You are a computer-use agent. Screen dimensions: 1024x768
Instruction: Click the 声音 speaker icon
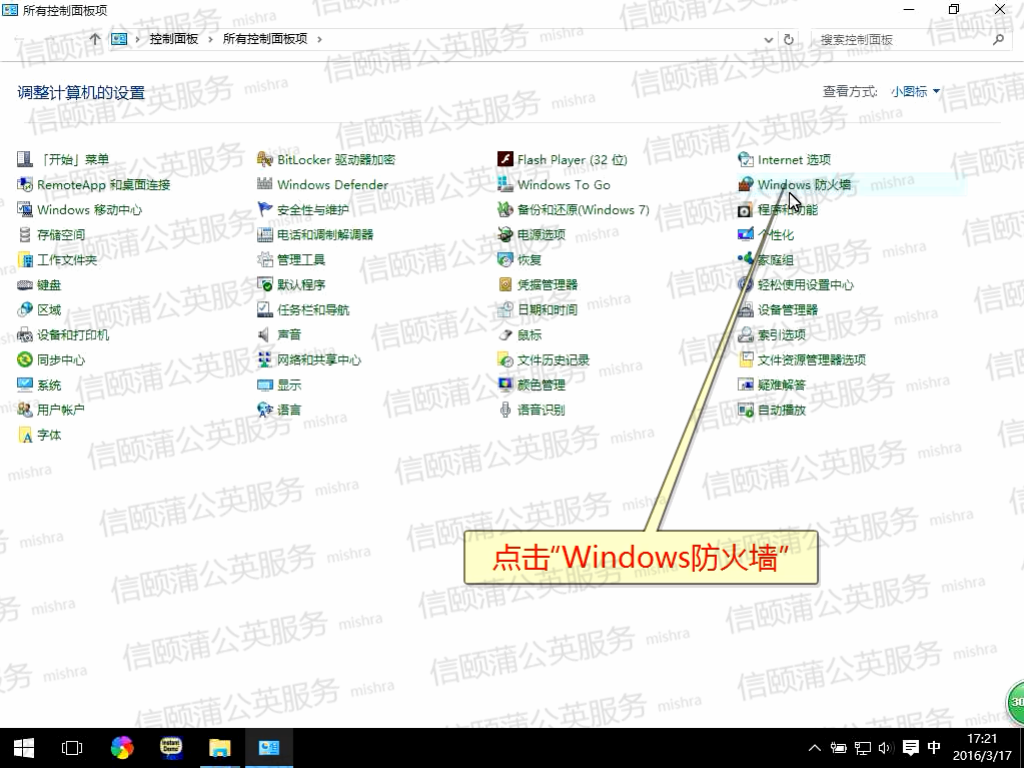pos(265,335)
